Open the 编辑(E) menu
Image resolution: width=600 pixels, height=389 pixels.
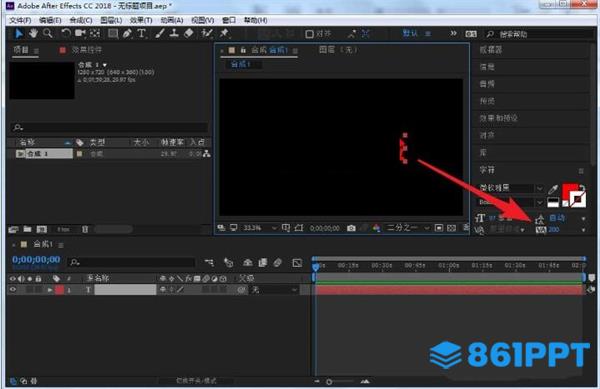pyautogui.click(x=50, y=20)
